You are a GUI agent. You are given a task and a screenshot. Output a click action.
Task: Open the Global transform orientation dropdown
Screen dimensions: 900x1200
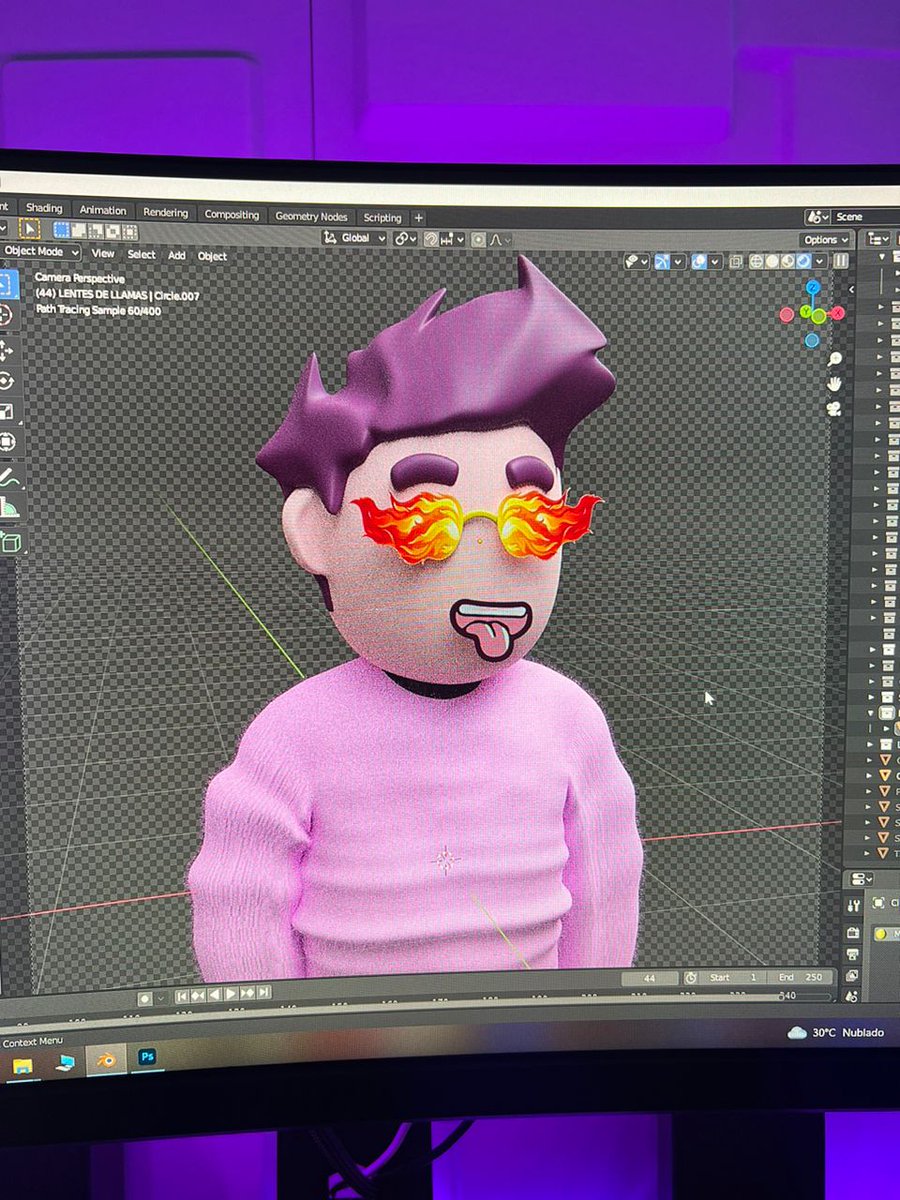358,238
